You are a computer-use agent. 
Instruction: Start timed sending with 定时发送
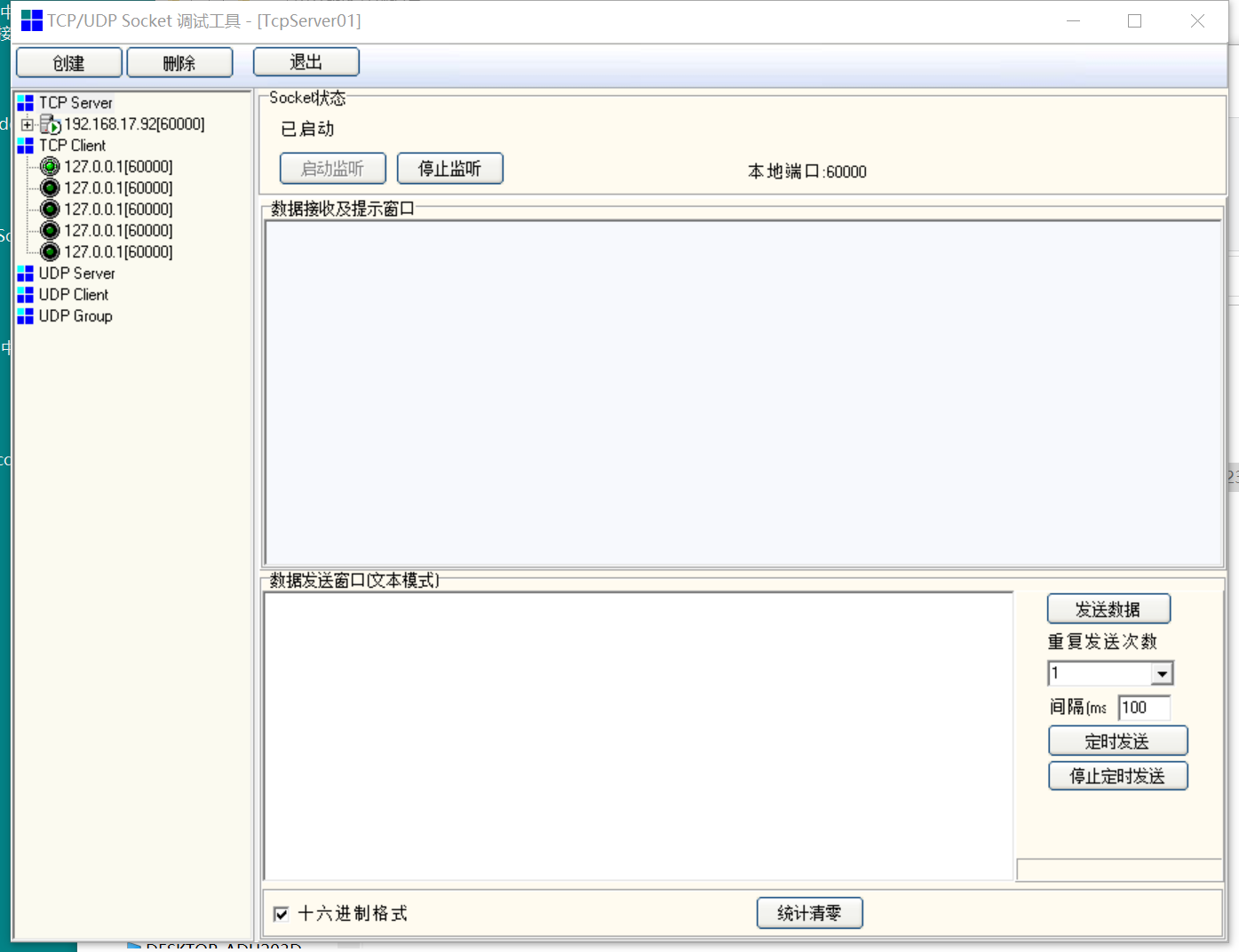pyautogui.click(x=1117, y=742)
